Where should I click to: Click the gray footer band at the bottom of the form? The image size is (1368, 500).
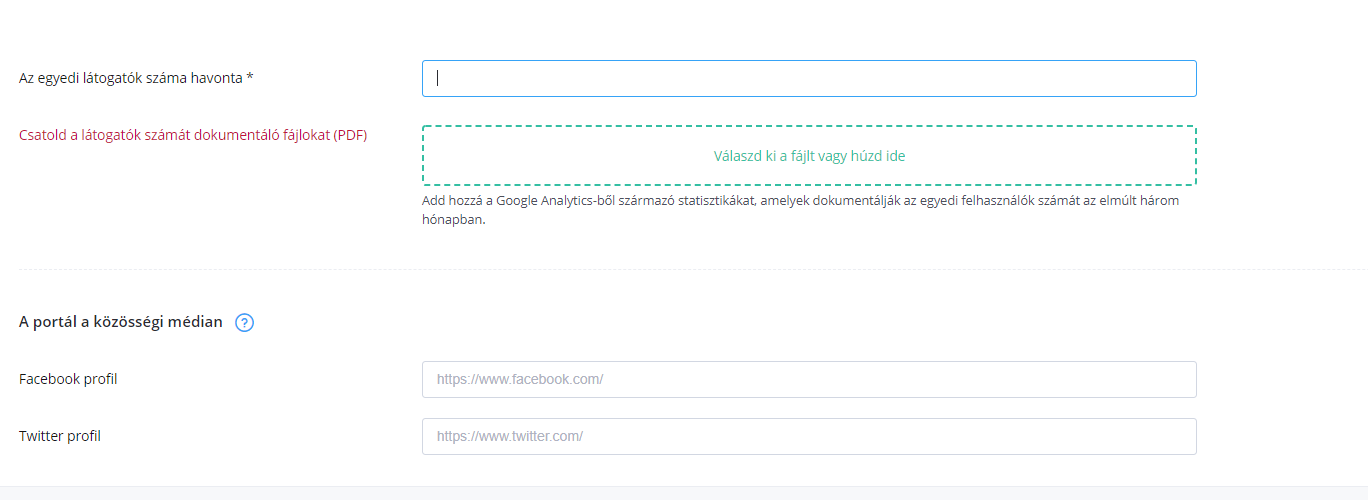point(684,493)
